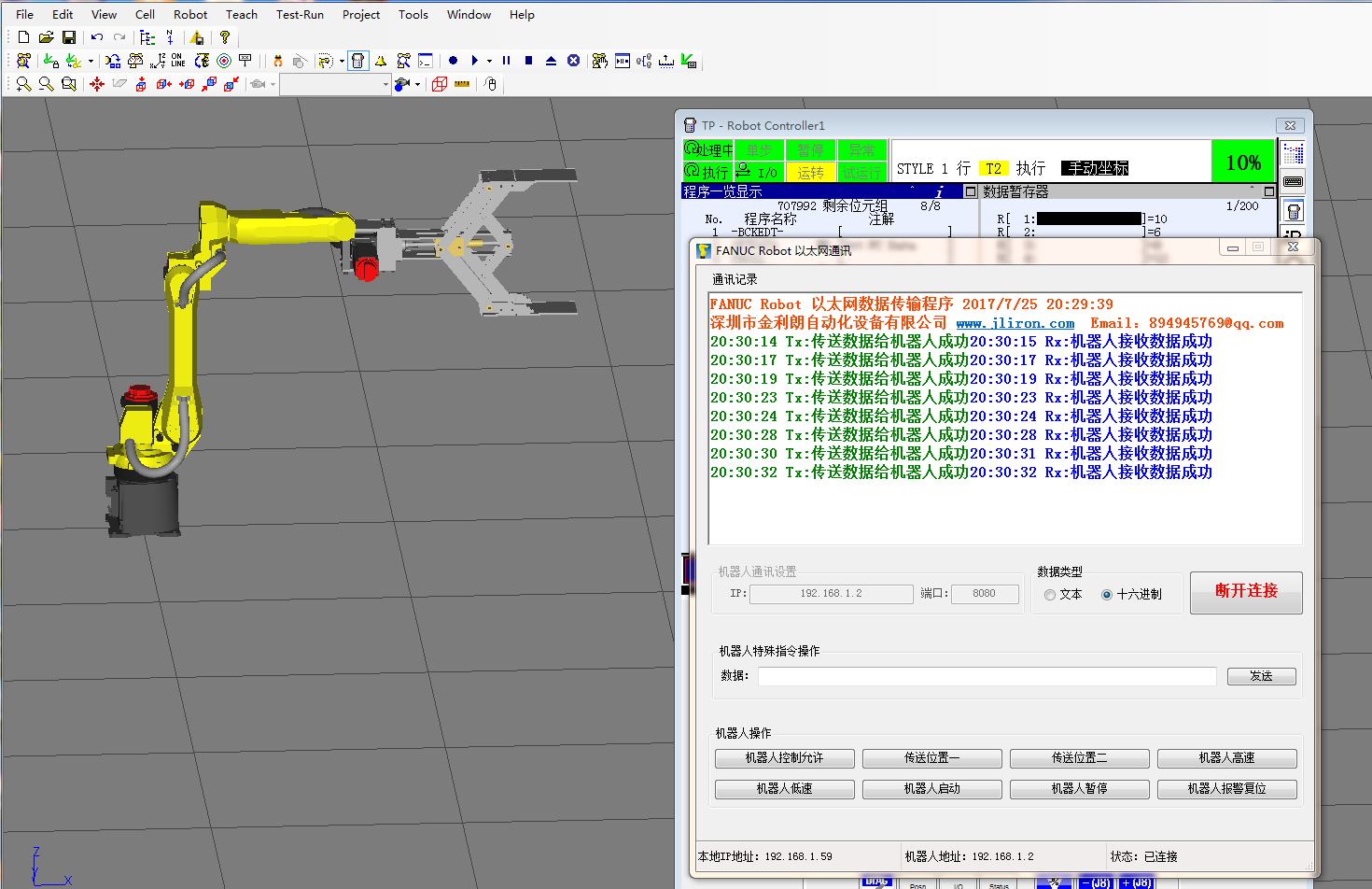Click the keyboard icon on TP panel
Screen dimensions: 1372x889
pyautogui.click(x=1293, y=181)
